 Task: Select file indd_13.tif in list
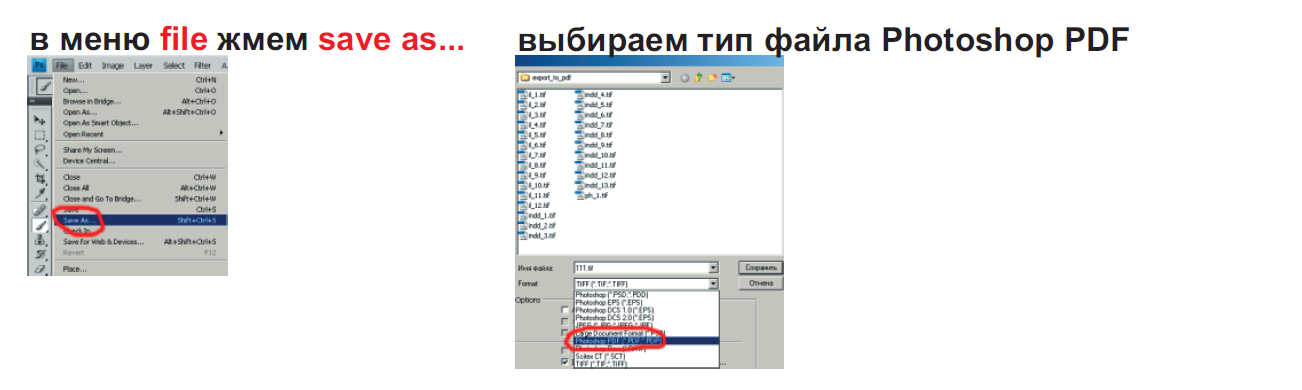[x=596, y=185]
